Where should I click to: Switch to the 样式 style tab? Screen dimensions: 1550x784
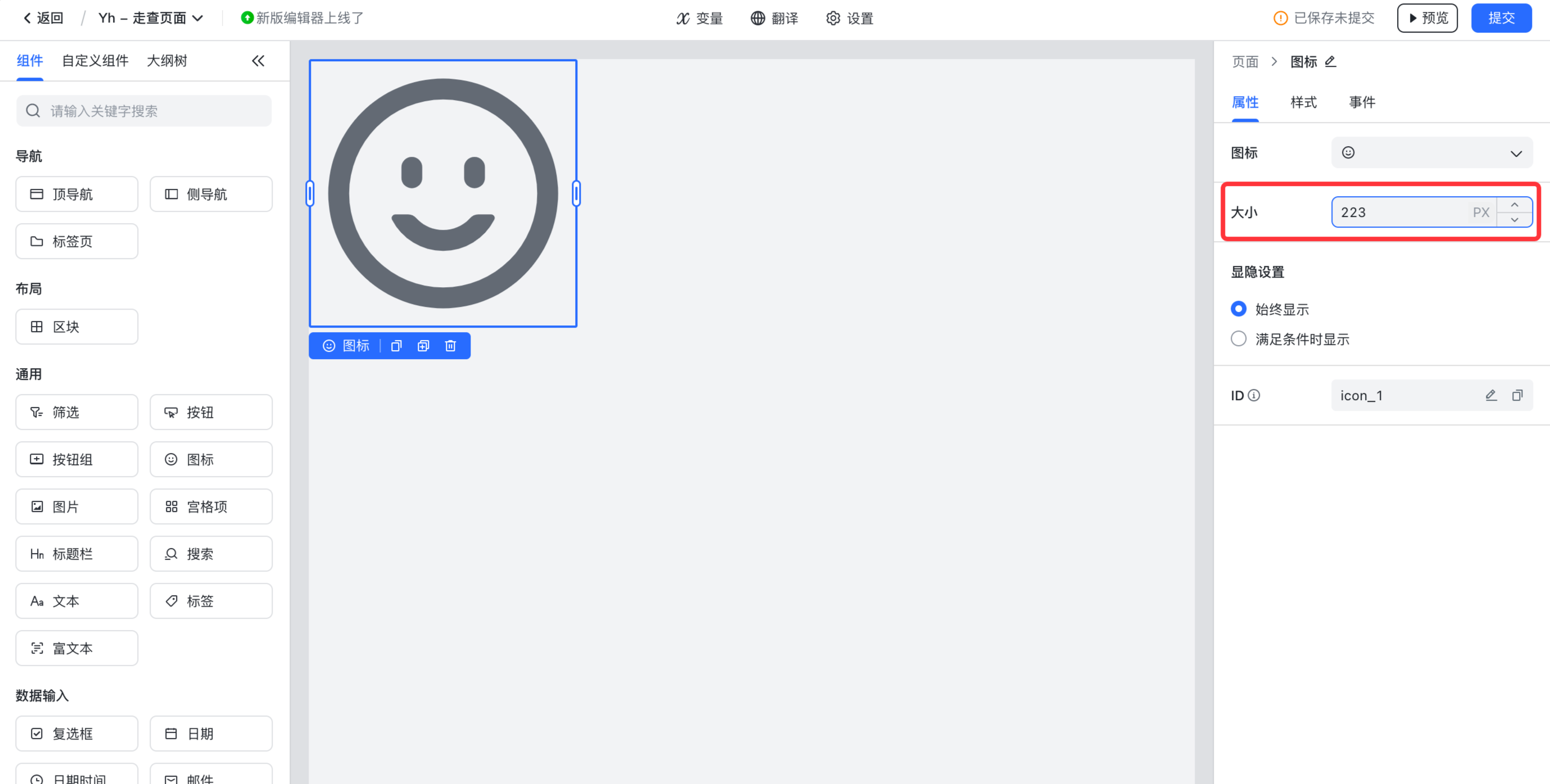pyautogui.click(x=1303, y=102)
